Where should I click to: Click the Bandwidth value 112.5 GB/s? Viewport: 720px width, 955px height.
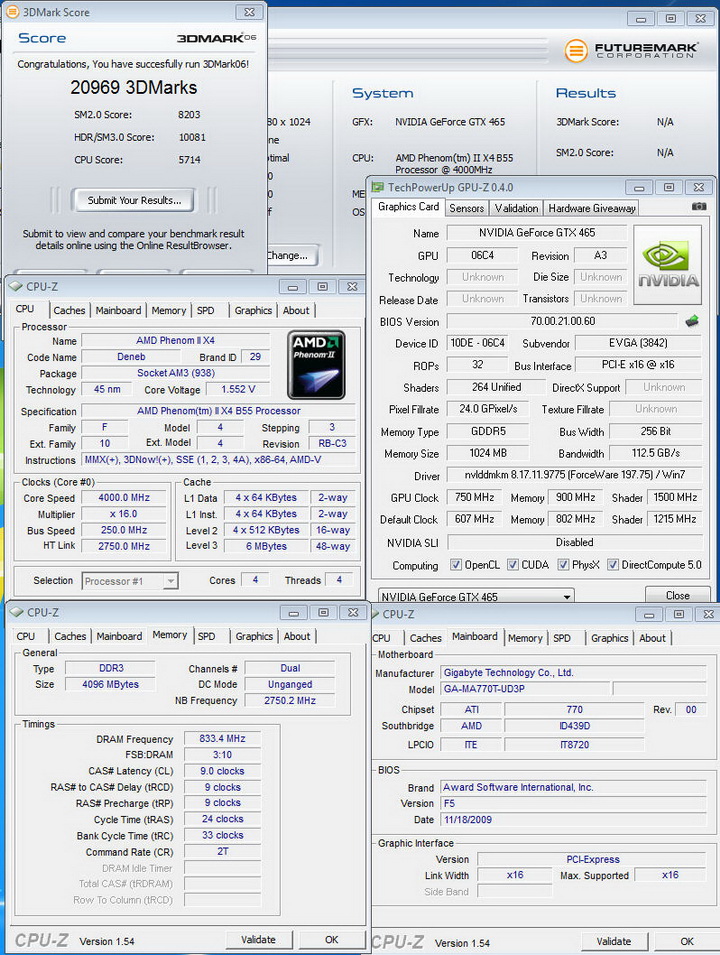pos(655,453)
